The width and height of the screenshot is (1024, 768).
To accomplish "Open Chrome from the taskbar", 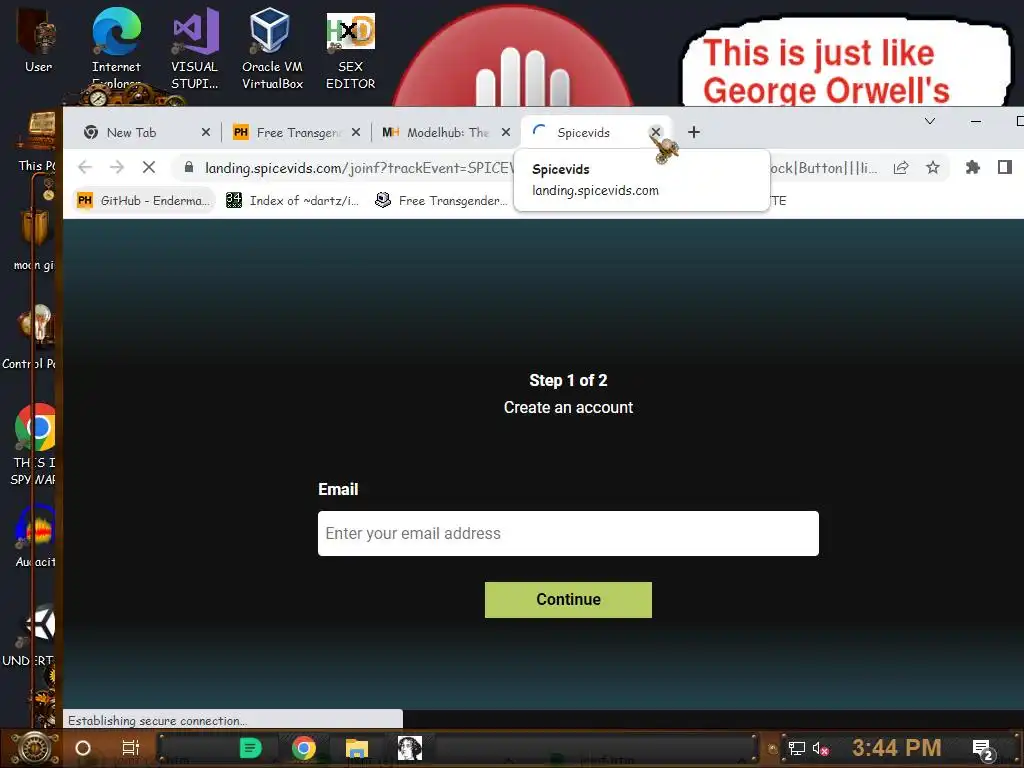I will pos(304,748).
